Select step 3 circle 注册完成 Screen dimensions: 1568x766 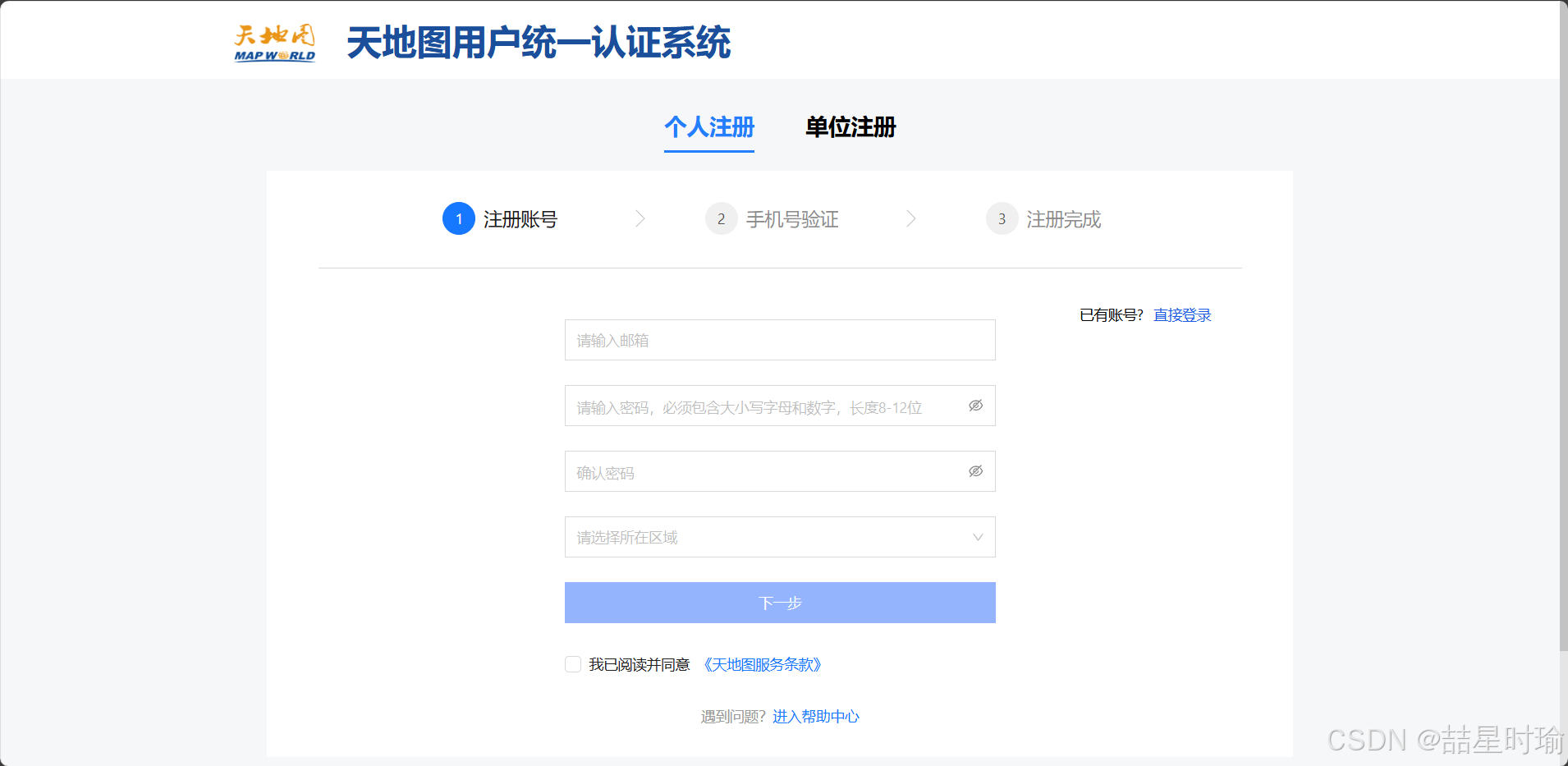coord(1002,218)
